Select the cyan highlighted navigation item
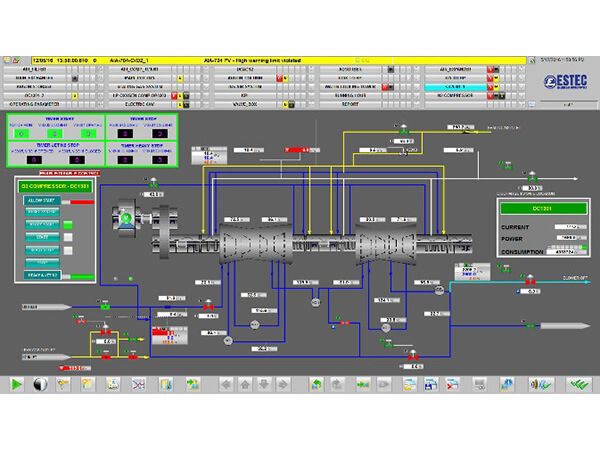This screenshot has width=600, height=450. coord(455,87)
